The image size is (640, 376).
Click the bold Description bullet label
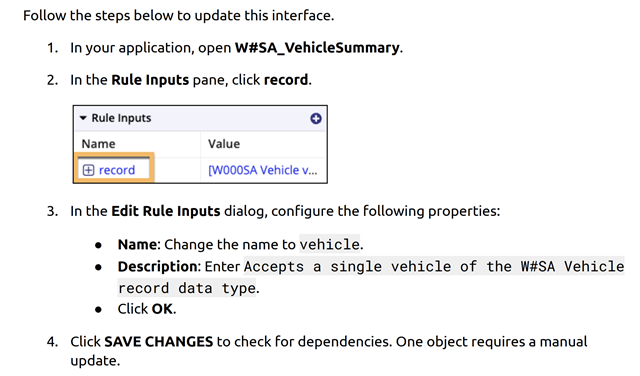click(x=158, y=267)
